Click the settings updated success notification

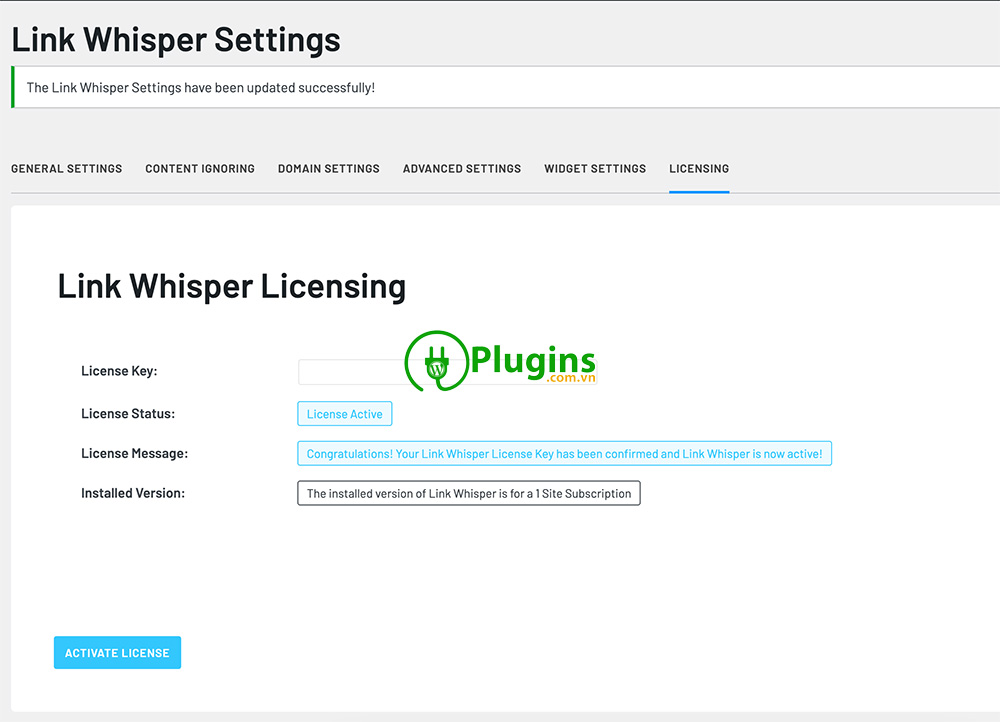click(200, 87)
